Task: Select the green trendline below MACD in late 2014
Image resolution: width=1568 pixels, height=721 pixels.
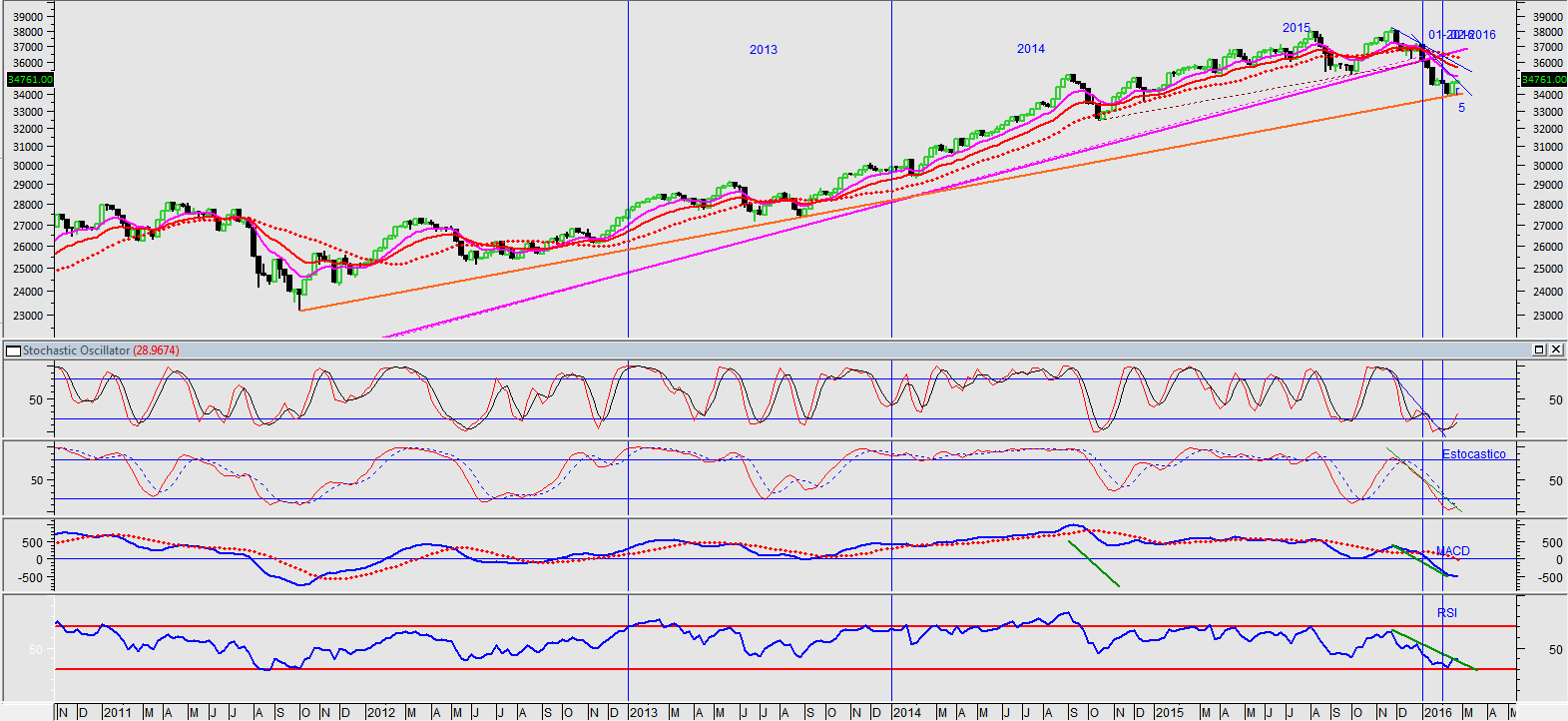Action: (1094, 564)
